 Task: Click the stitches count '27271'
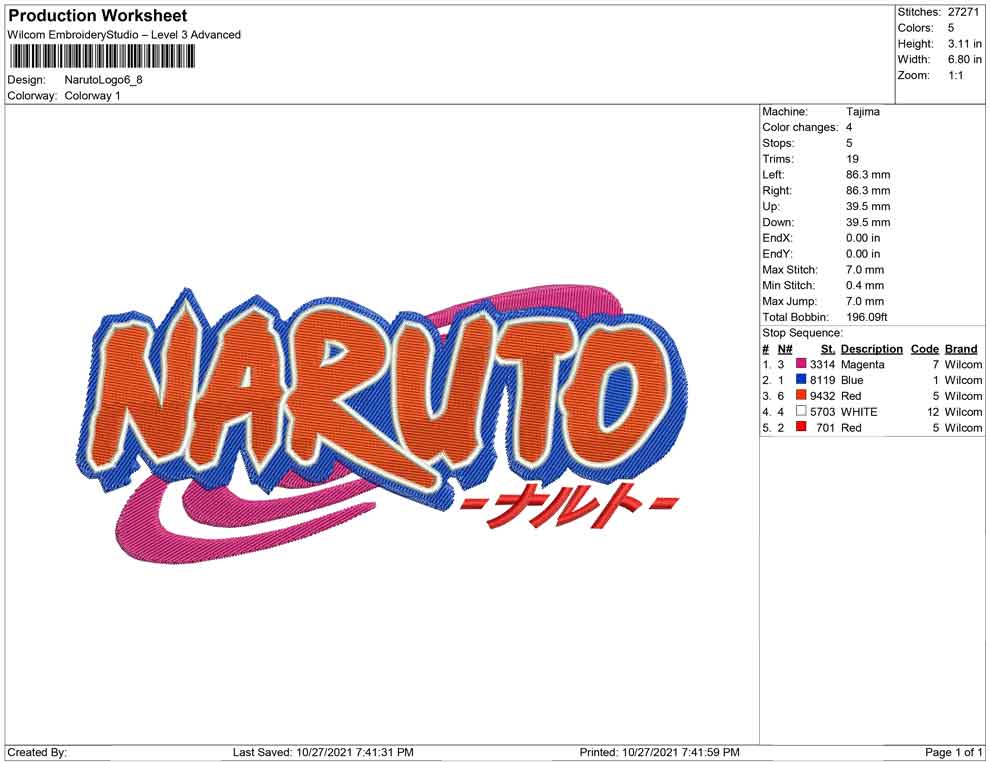963,12
